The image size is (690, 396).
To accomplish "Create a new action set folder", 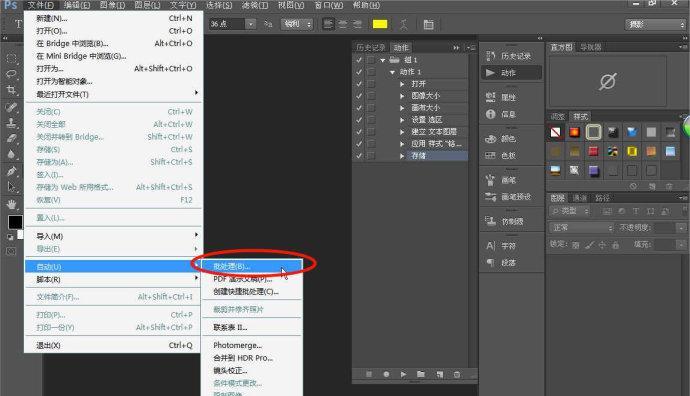I will [421, 374].
